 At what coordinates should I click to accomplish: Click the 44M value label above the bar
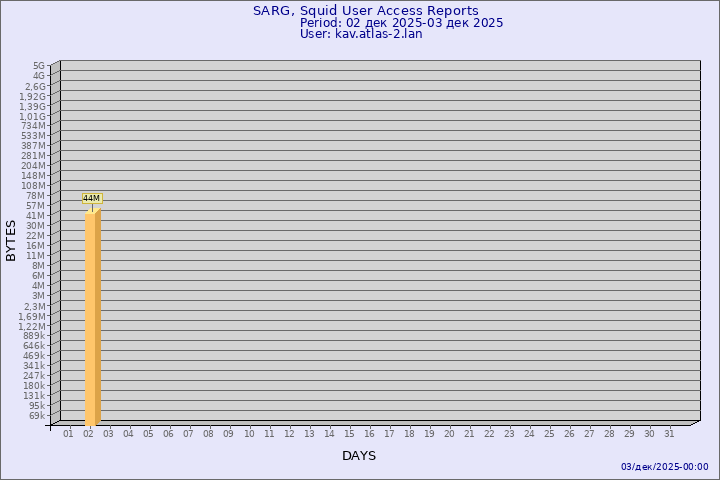pyautogui.click(x=91, y=198)
